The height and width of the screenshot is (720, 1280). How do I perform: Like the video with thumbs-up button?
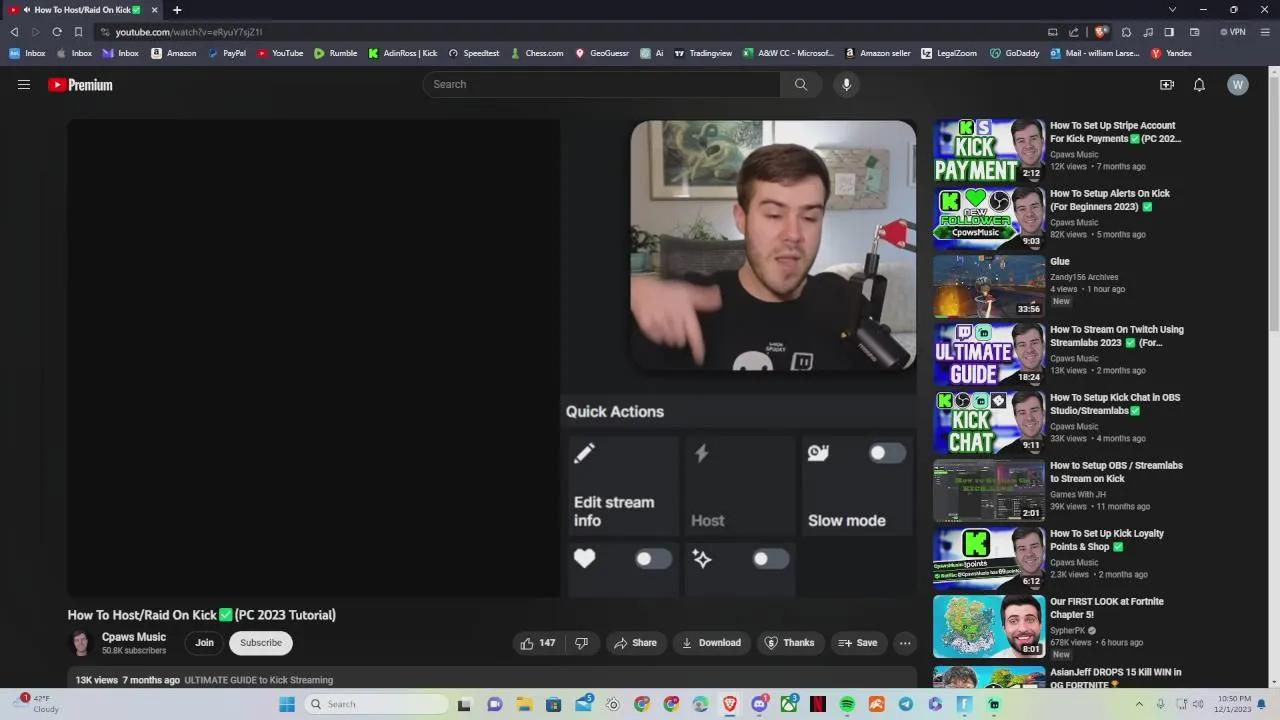(537, 643)
